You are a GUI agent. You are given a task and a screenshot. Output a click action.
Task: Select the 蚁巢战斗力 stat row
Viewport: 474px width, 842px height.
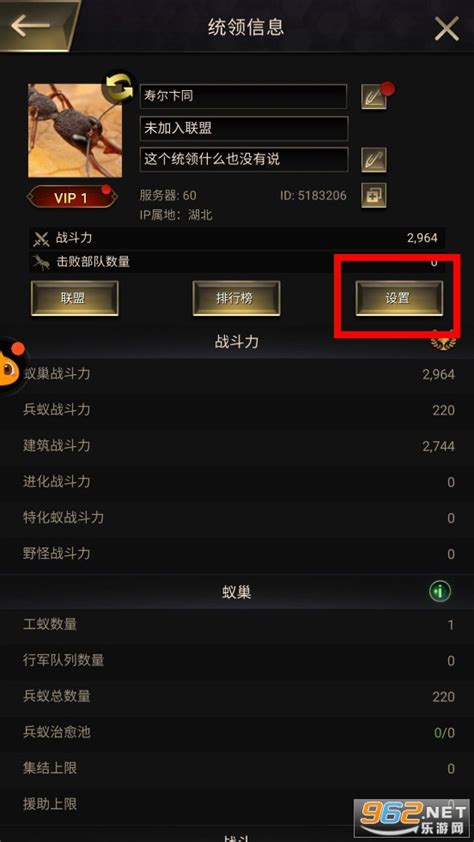coord(237,374)
